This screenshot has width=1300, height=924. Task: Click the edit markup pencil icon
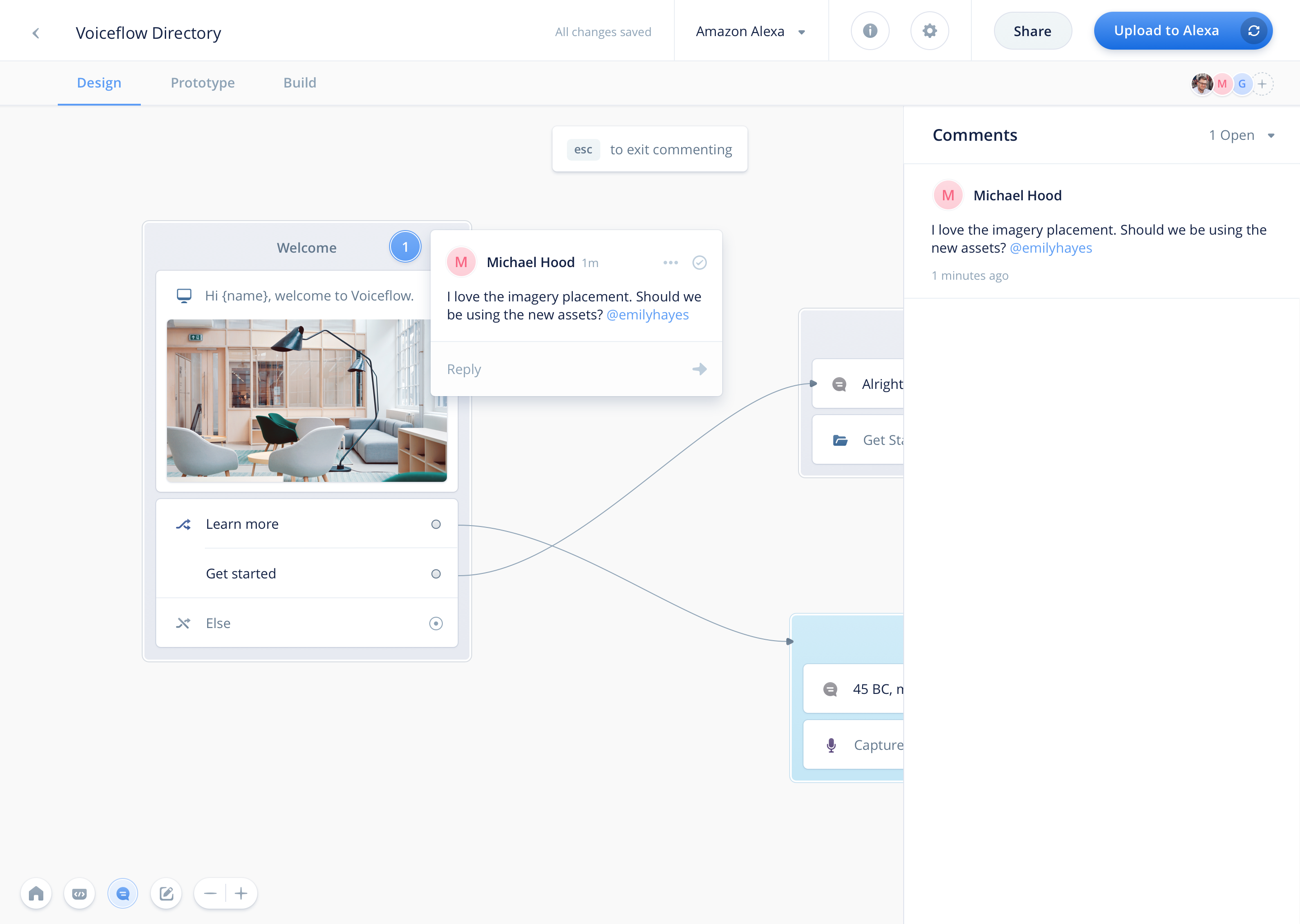[x=166, y=893]
